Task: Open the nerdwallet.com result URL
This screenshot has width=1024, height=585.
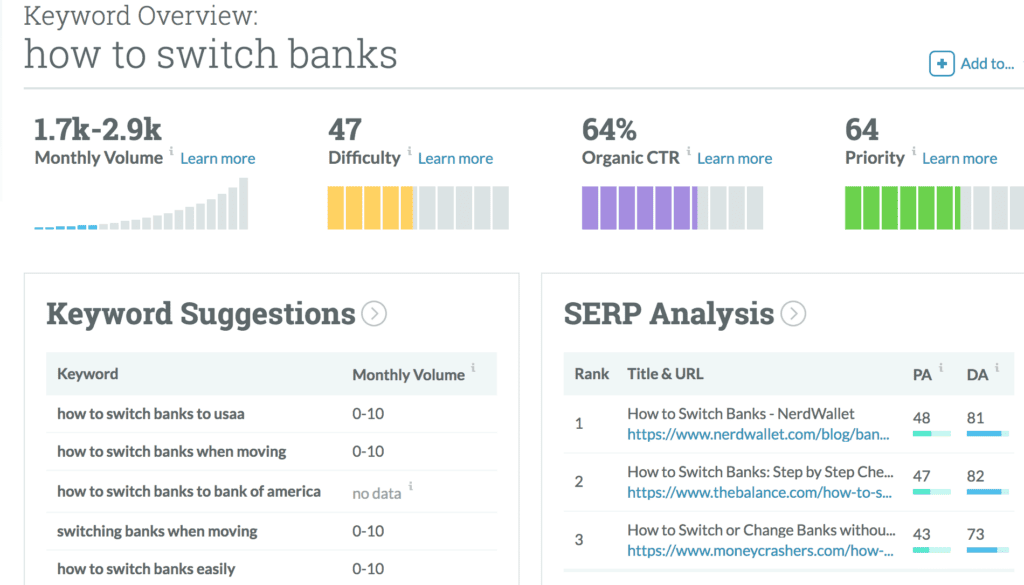Action: [x=758, y=435]
